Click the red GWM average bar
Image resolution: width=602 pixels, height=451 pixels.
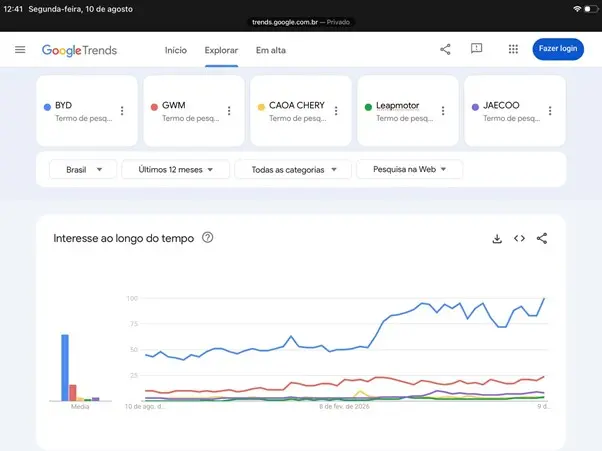[73, 393]
